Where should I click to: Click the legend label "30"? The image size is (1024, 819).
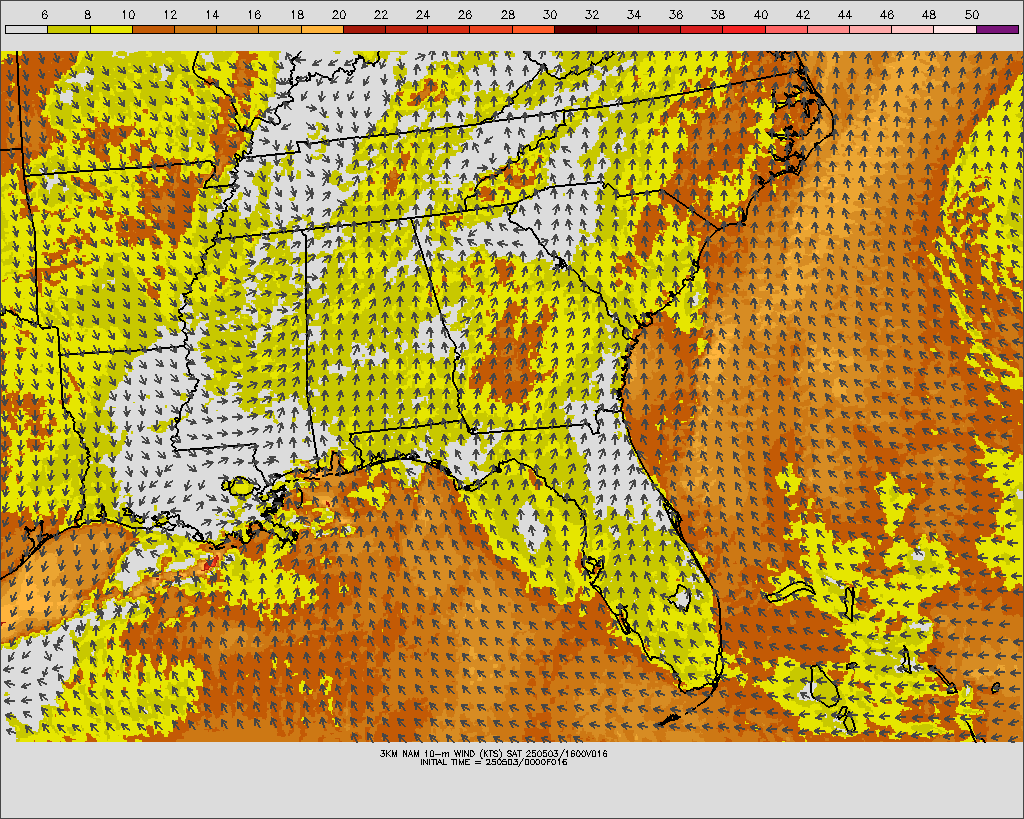point(550,14)
